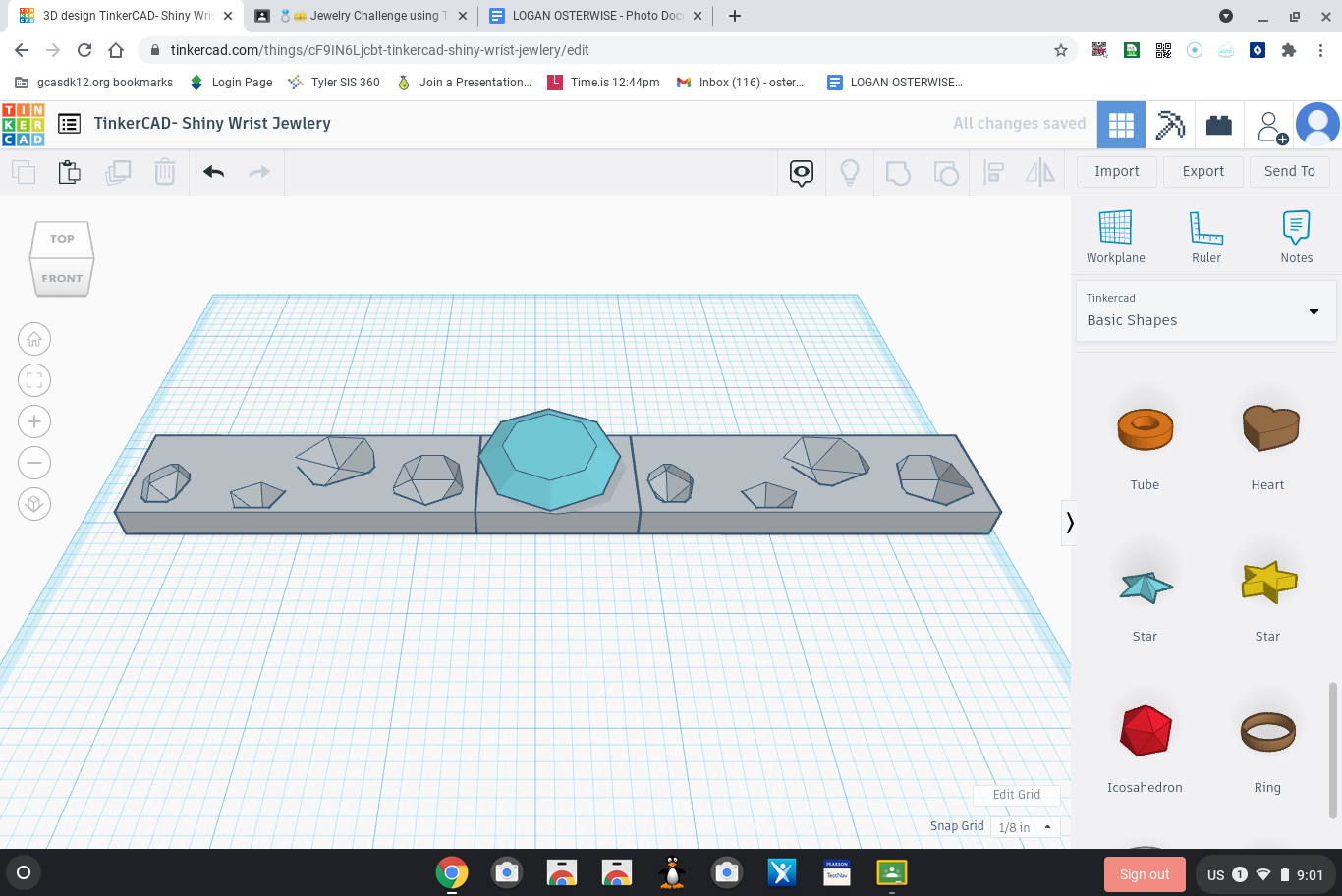Click the Home view button
This screenshot has height=896, width=1342.
[34, 339]
